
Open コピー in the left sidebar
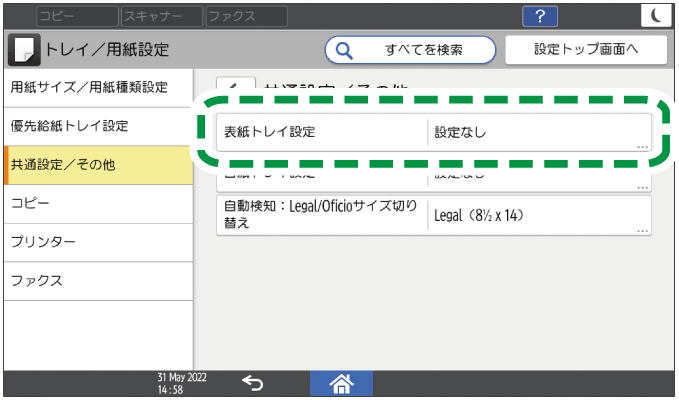(x=98, y=203)
